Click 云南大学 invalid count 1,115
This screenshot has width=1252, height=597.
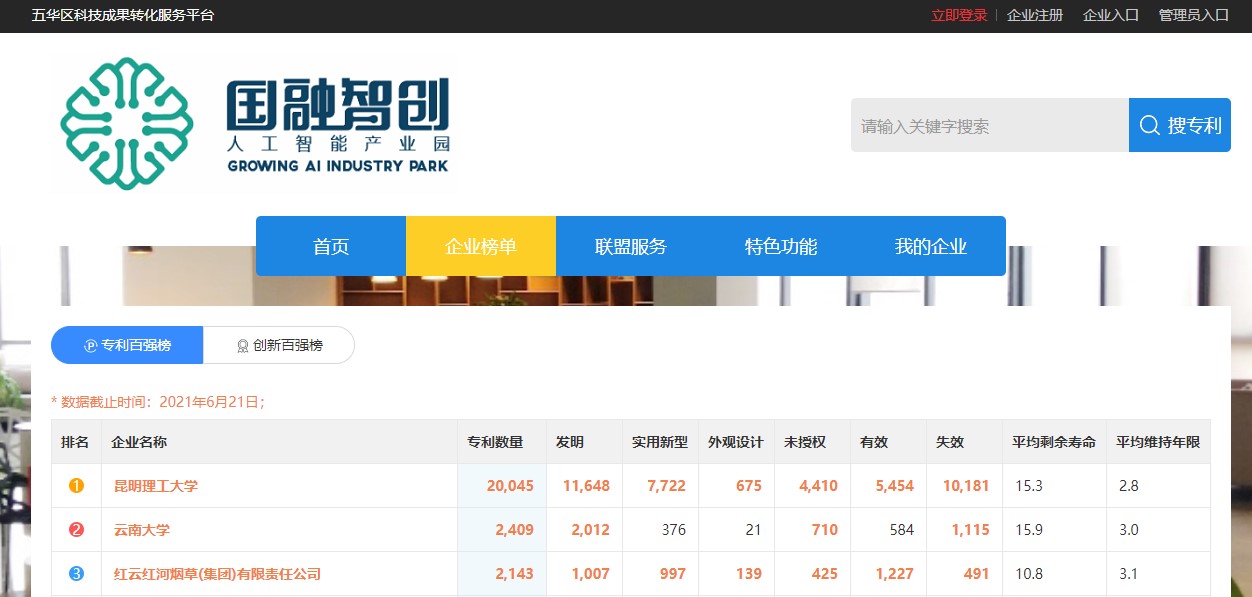click(971, 530)
